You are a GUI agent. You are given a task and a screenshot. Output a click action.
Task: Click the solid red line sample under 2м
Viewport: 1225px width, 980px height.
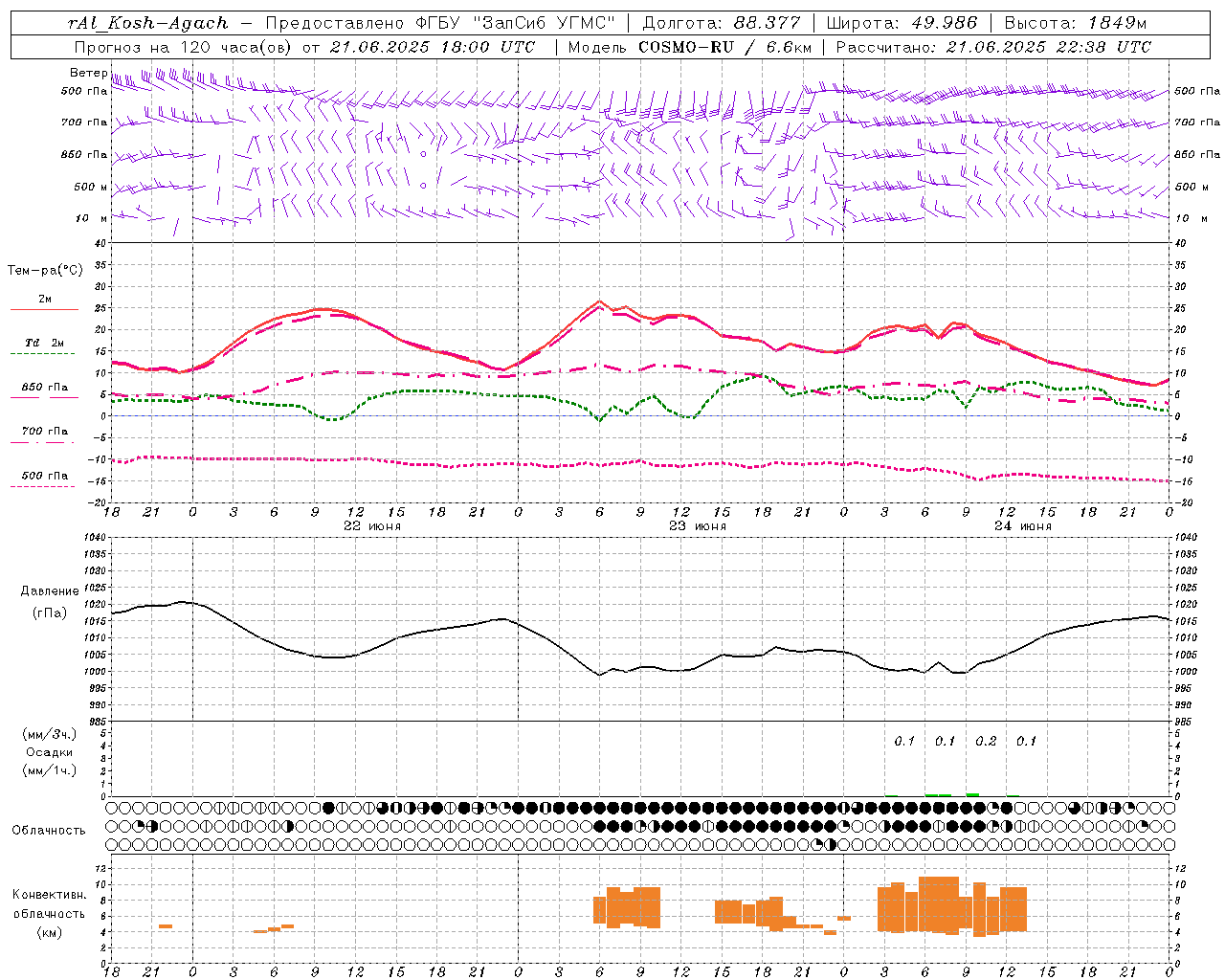pos(44,310)
